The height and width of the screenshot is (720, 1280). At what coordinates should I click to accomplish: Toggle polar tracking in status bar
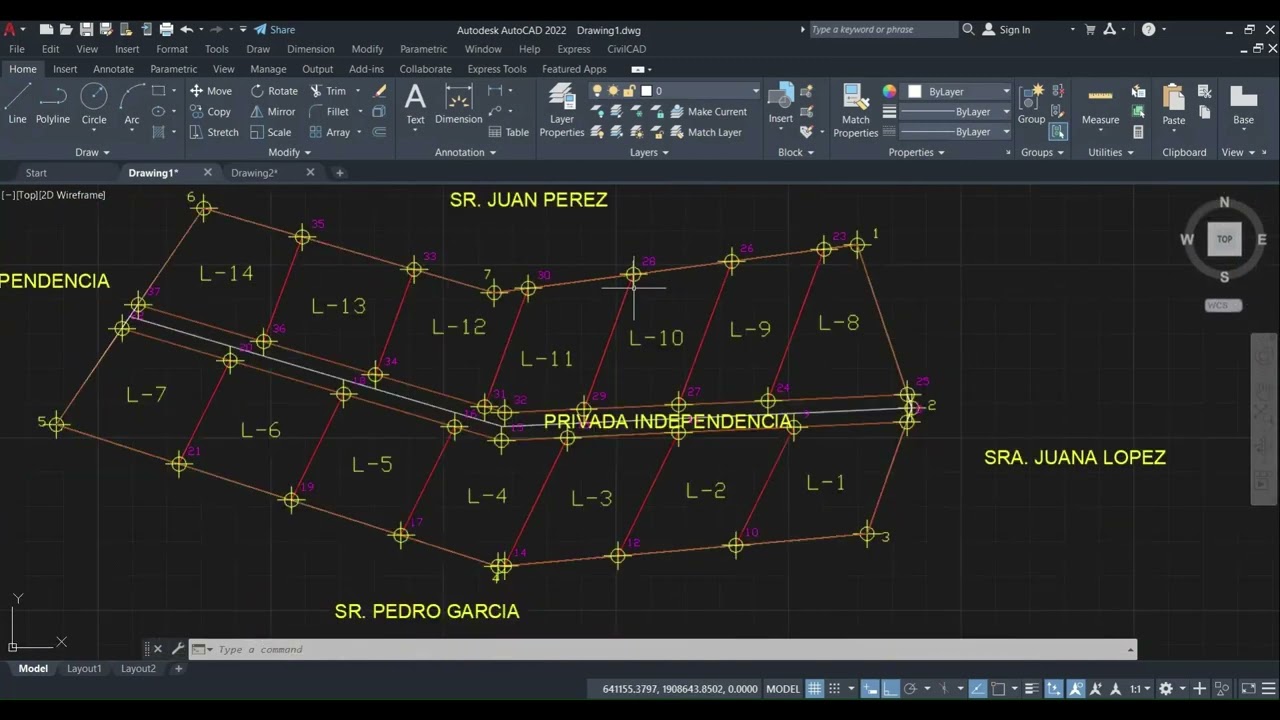[x=910, y=689]
